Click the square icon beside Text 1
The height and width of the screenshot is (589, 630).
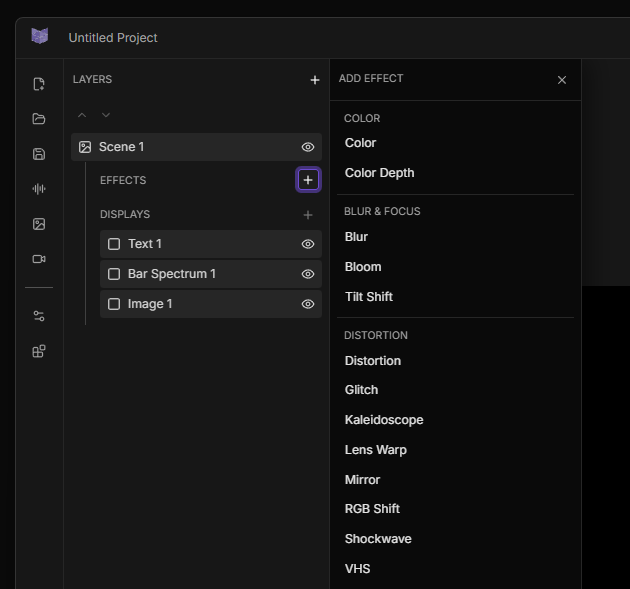(x=114, y=244)
